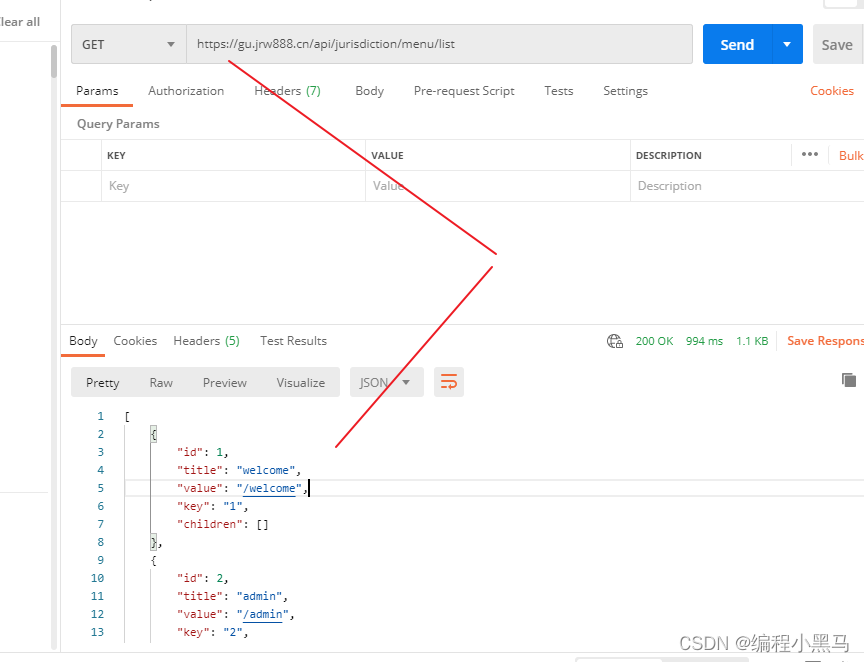Click the query param Key field

coord(233,186)
